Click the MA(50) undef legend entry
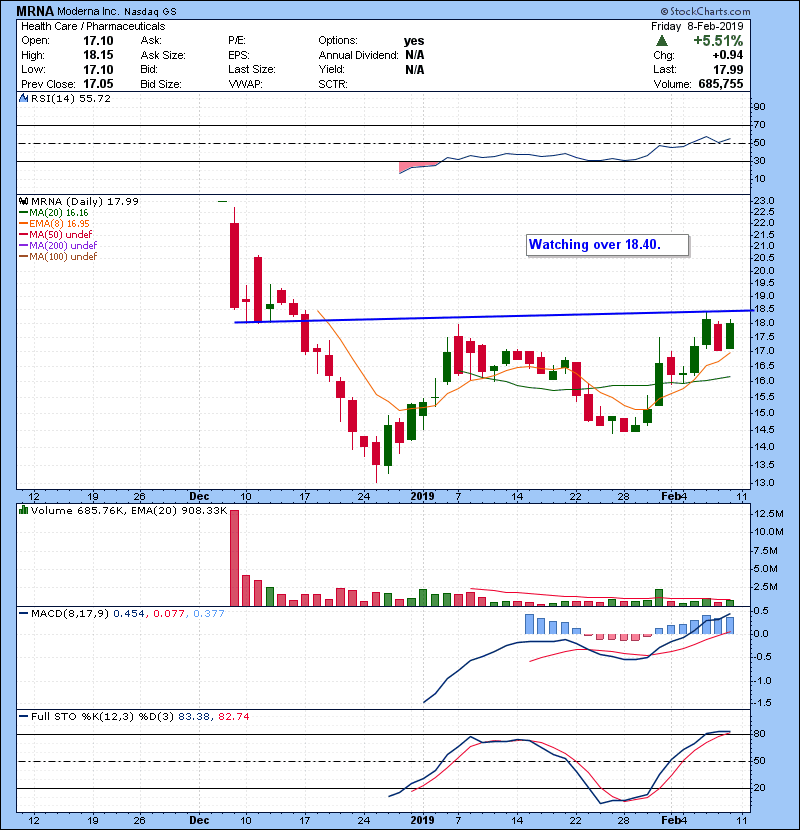The width and height of the screenshot is (800, 830). point(56,234)
